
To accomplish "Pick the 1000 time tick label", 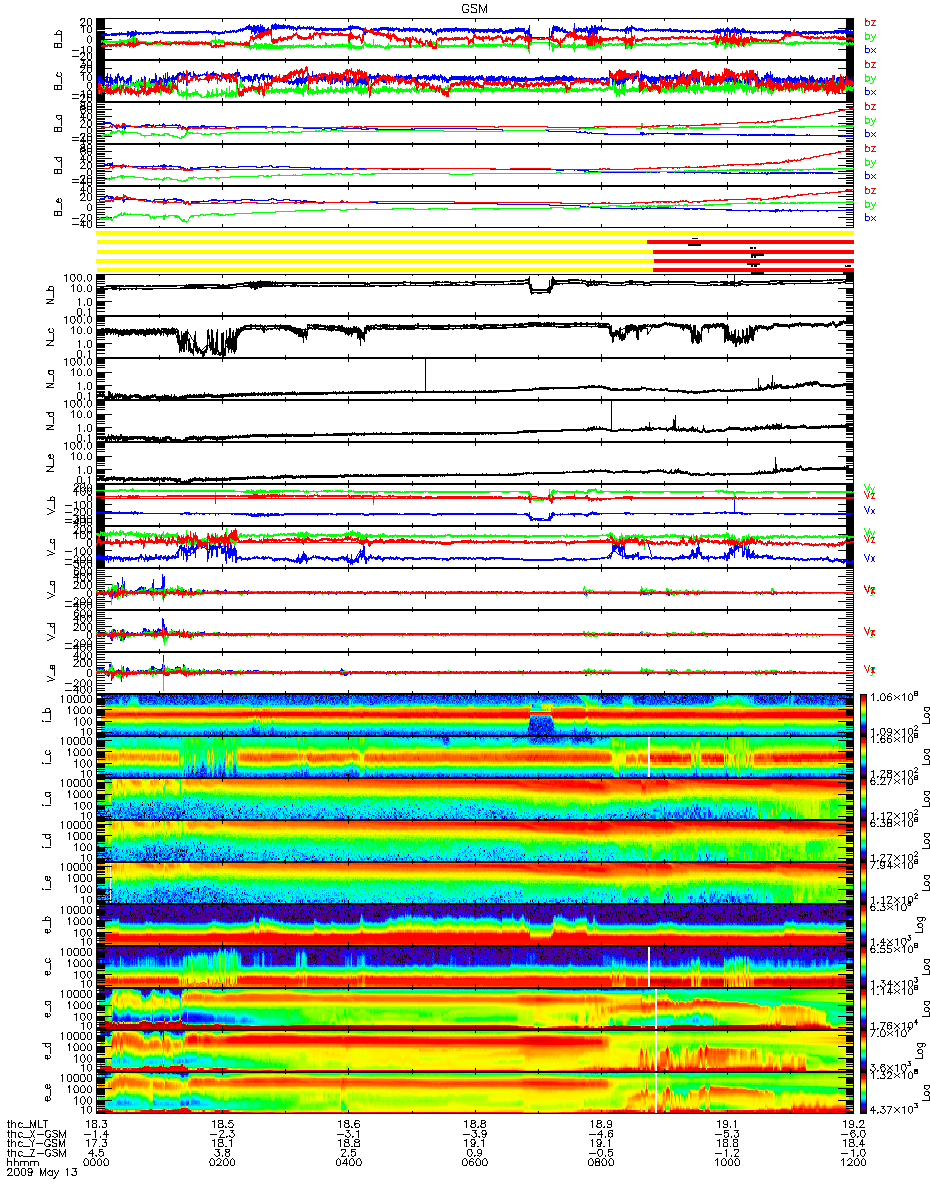I will coord(726,1165).
